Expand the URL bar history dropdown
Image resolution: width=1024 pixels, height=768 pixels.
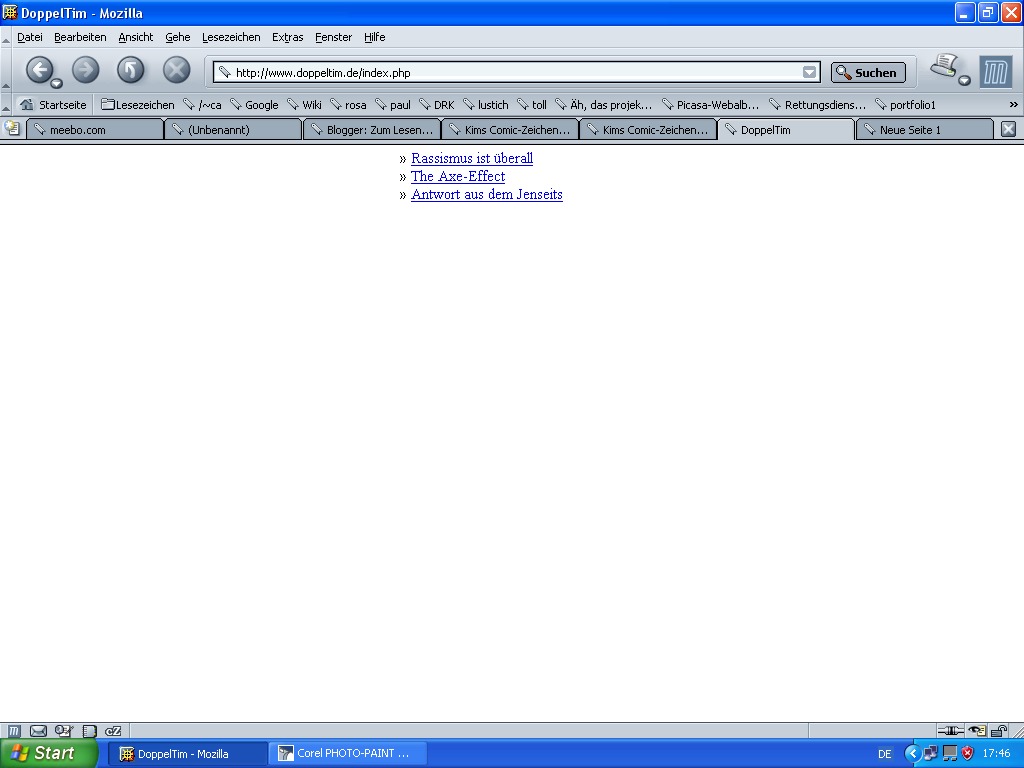coord(809,72)
